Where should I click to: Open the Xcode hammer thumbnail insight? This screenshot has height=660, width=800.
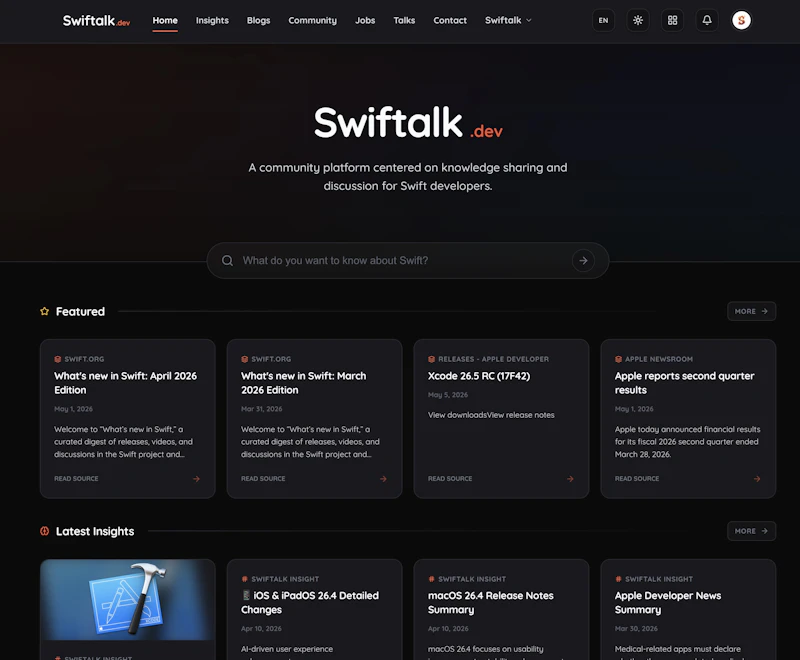(128, 599)
